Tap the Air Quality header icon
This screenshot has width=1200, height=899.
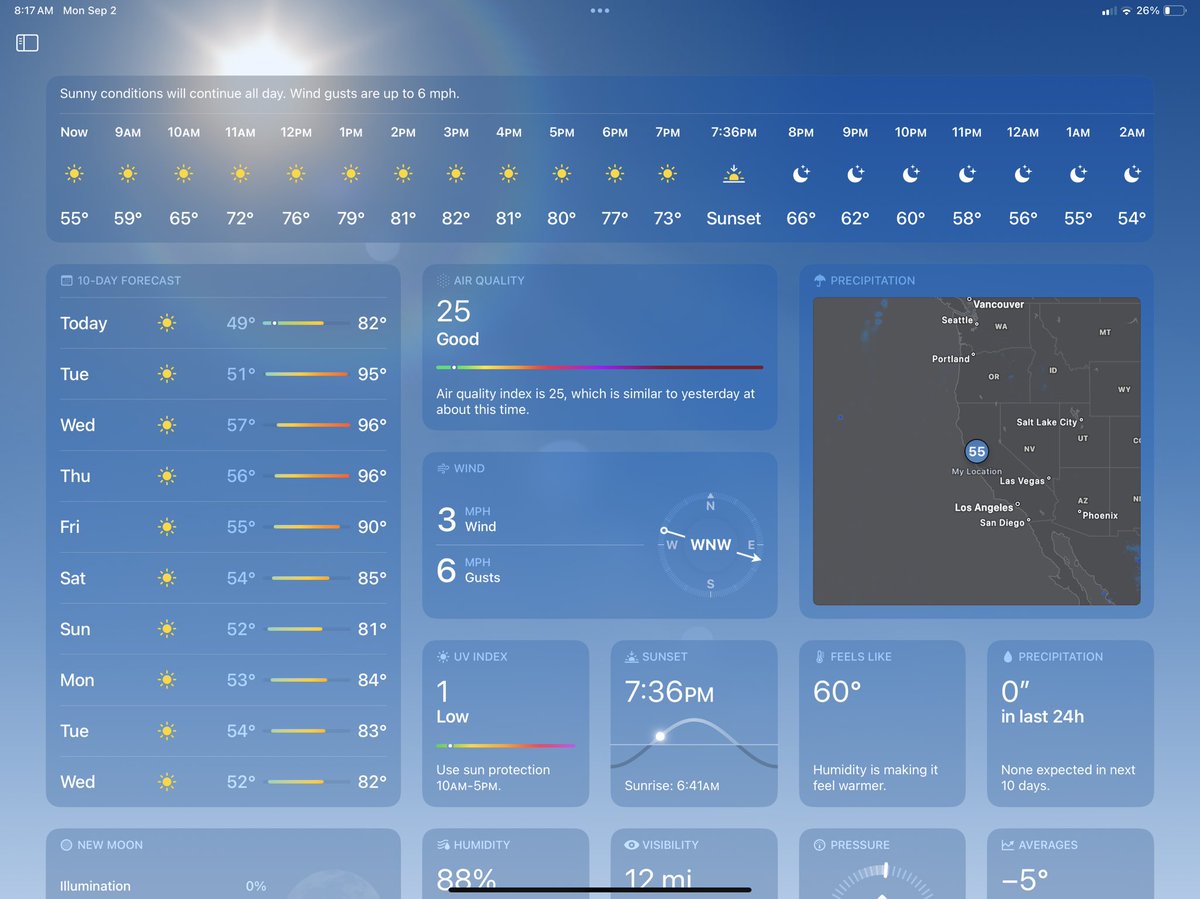(x=443, y=281)
